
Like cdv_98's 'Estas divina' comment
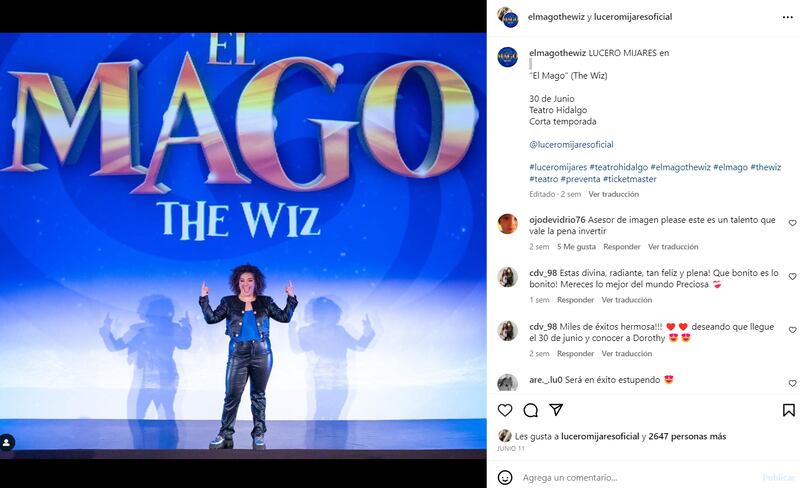pos(792,276)
